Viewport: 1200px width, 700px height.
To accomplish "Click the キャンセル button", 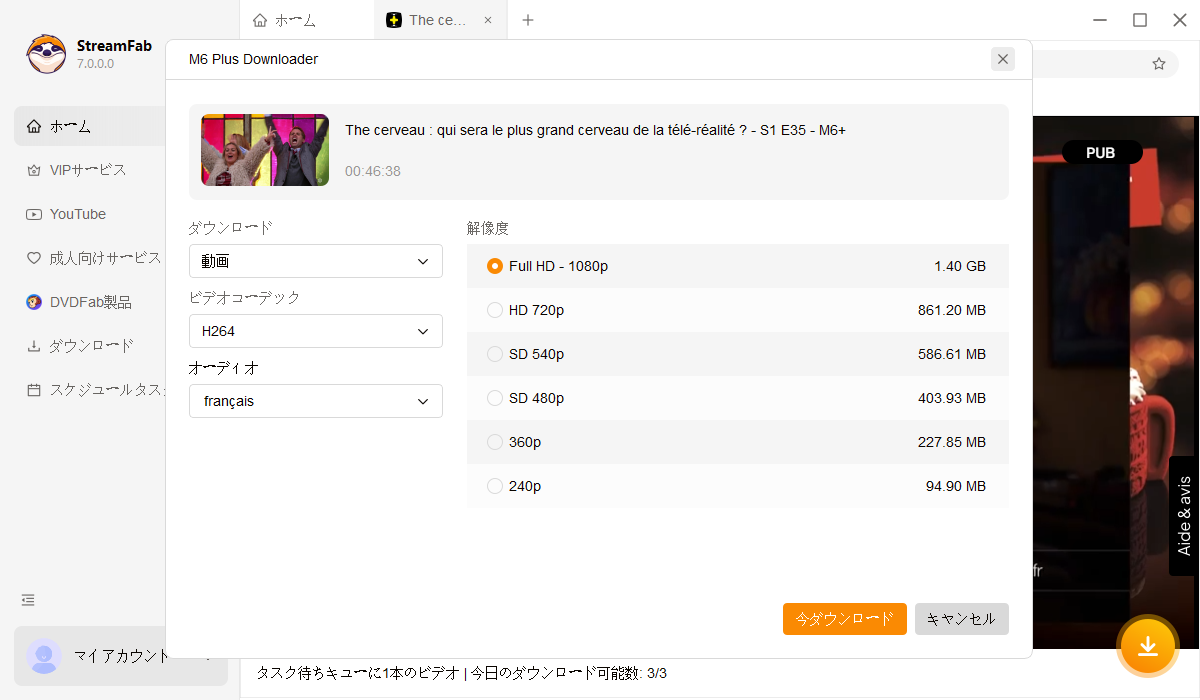I will click(961, 619).
